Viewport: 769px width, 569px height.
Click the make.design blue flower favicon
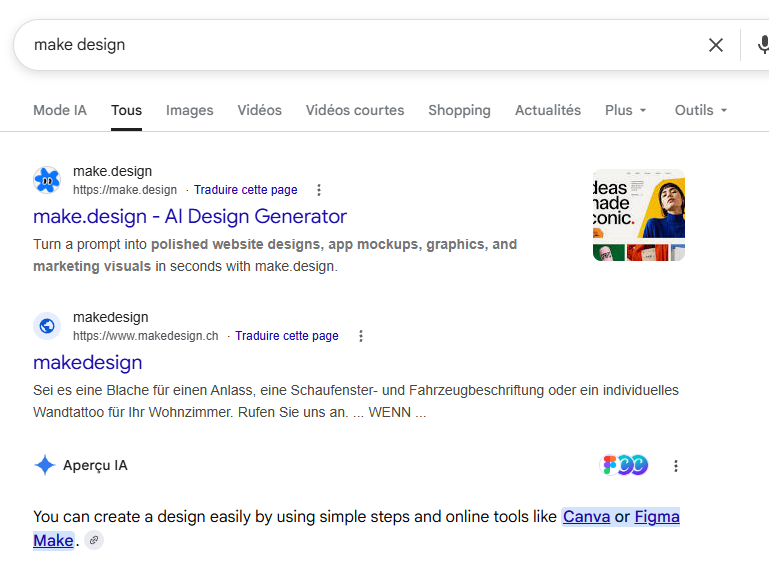(47, 180)
